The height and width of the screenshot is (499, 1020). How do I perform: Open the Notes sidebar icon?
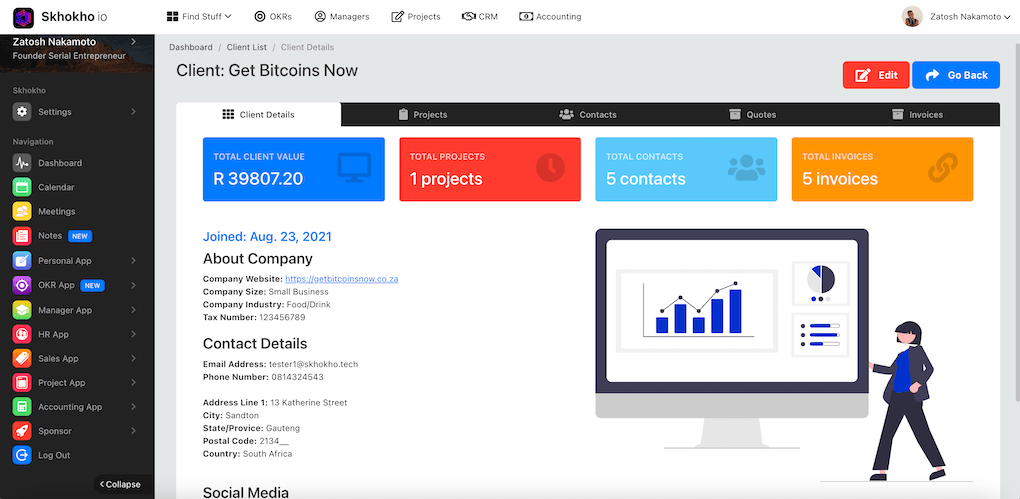(x=22, y=236)
